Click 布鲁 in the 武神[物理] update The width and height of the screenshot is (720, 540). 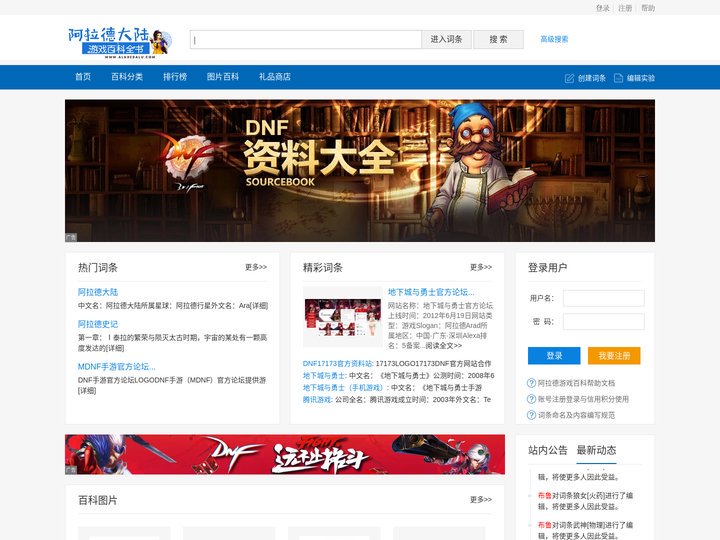[545, 525]
